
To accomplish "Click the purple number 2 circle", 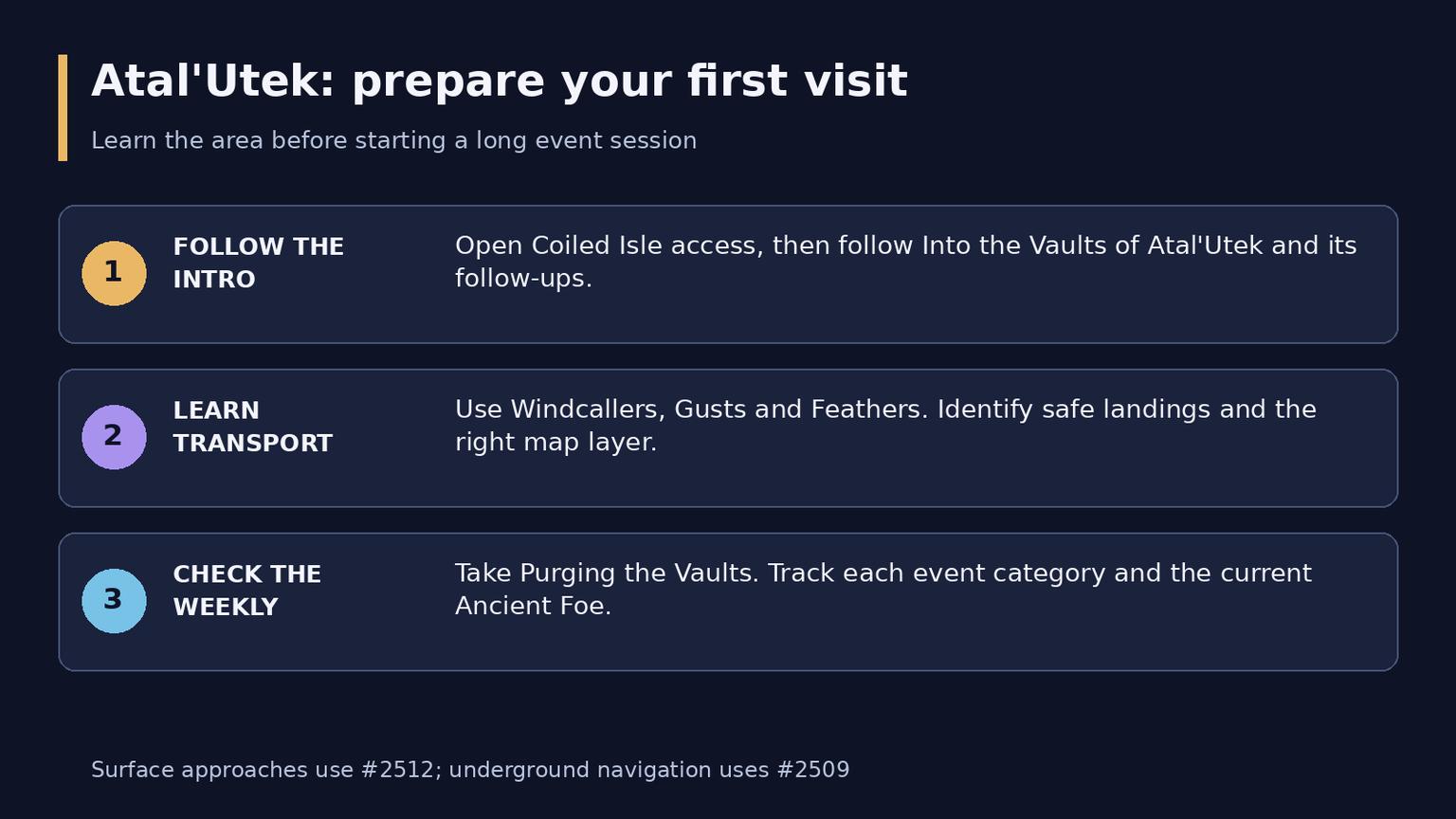I will coord(114,437).
